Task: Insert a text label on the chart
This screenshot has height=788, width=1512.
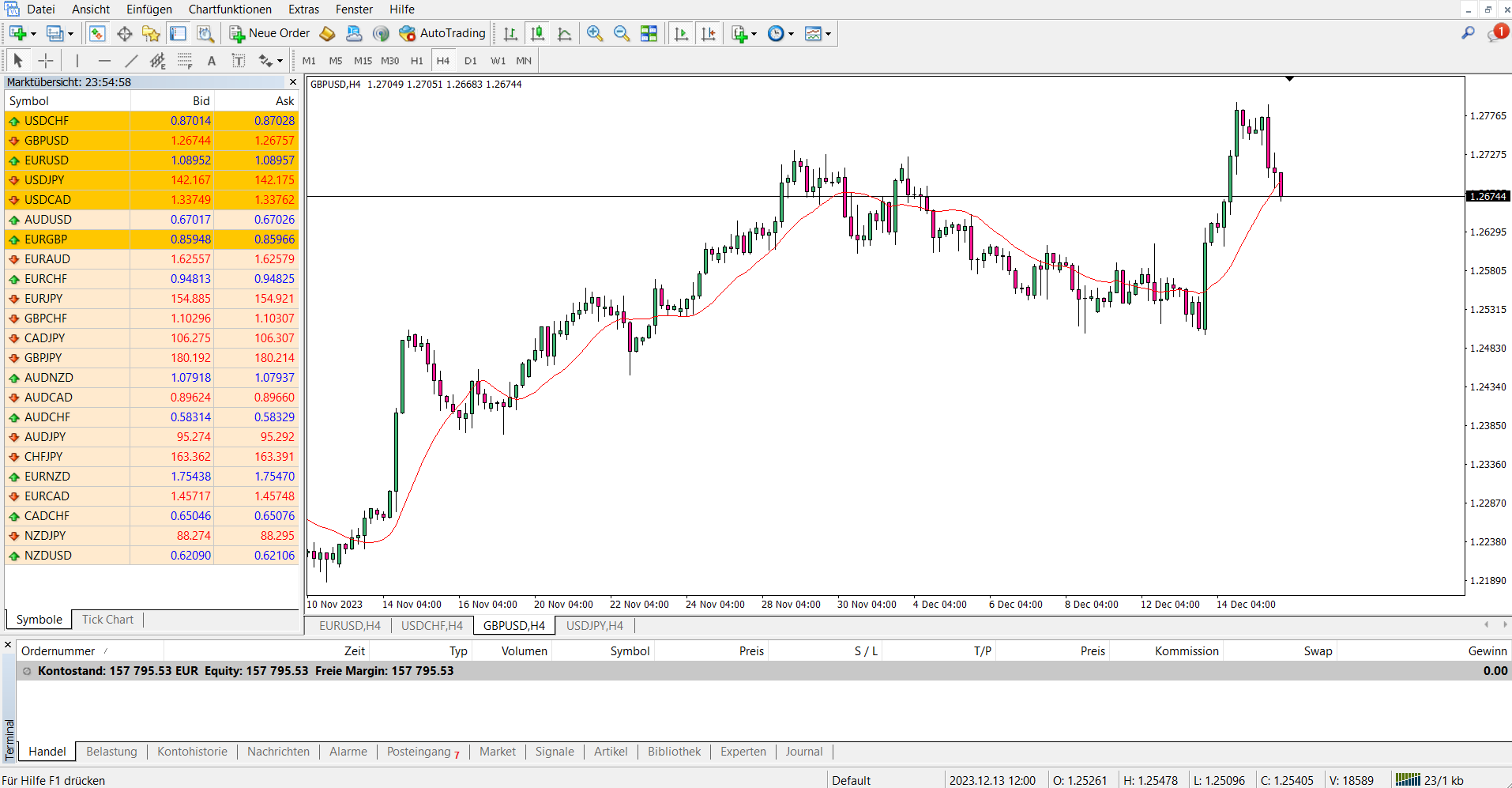Action: (239, 60)
